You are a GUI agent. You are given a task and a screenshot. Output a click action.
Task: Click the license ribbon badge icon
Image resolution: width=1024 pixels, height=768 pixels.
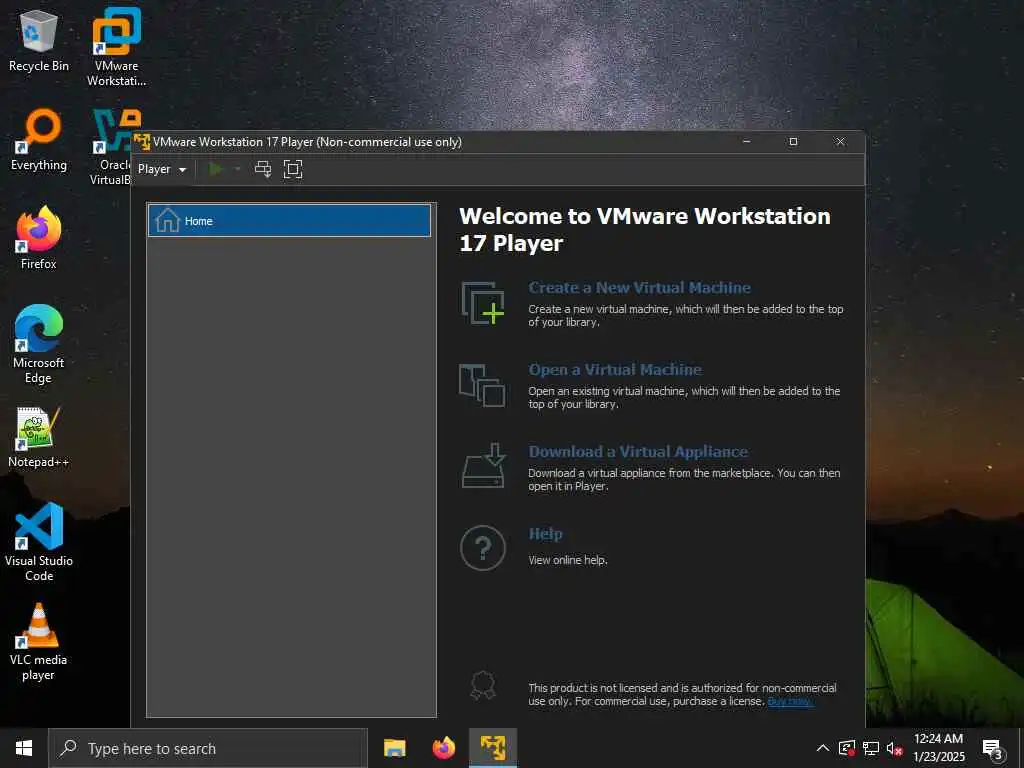(483, 686)
